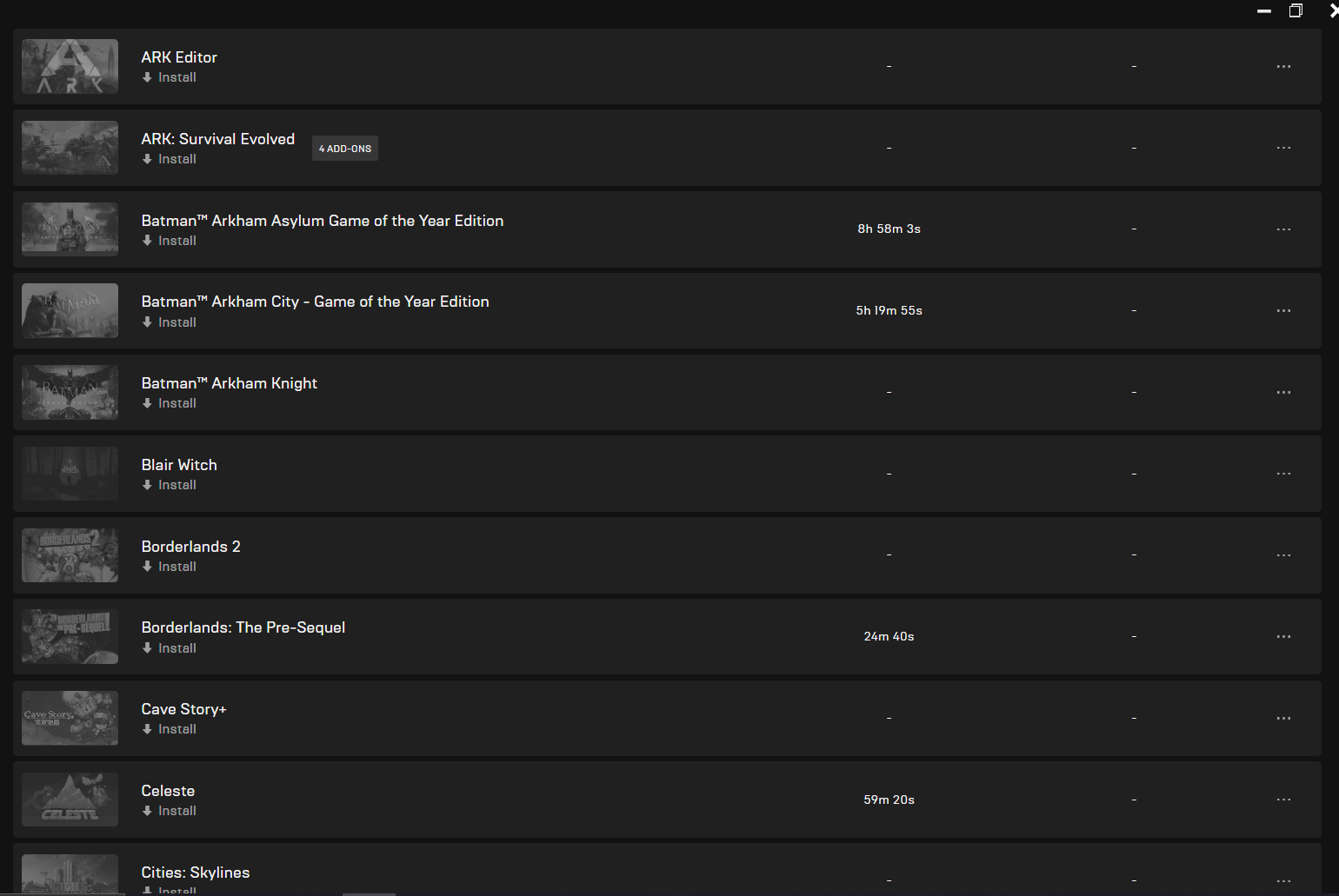Select the Borderlands: The Pre-Sequel cover image

[70, 636]
